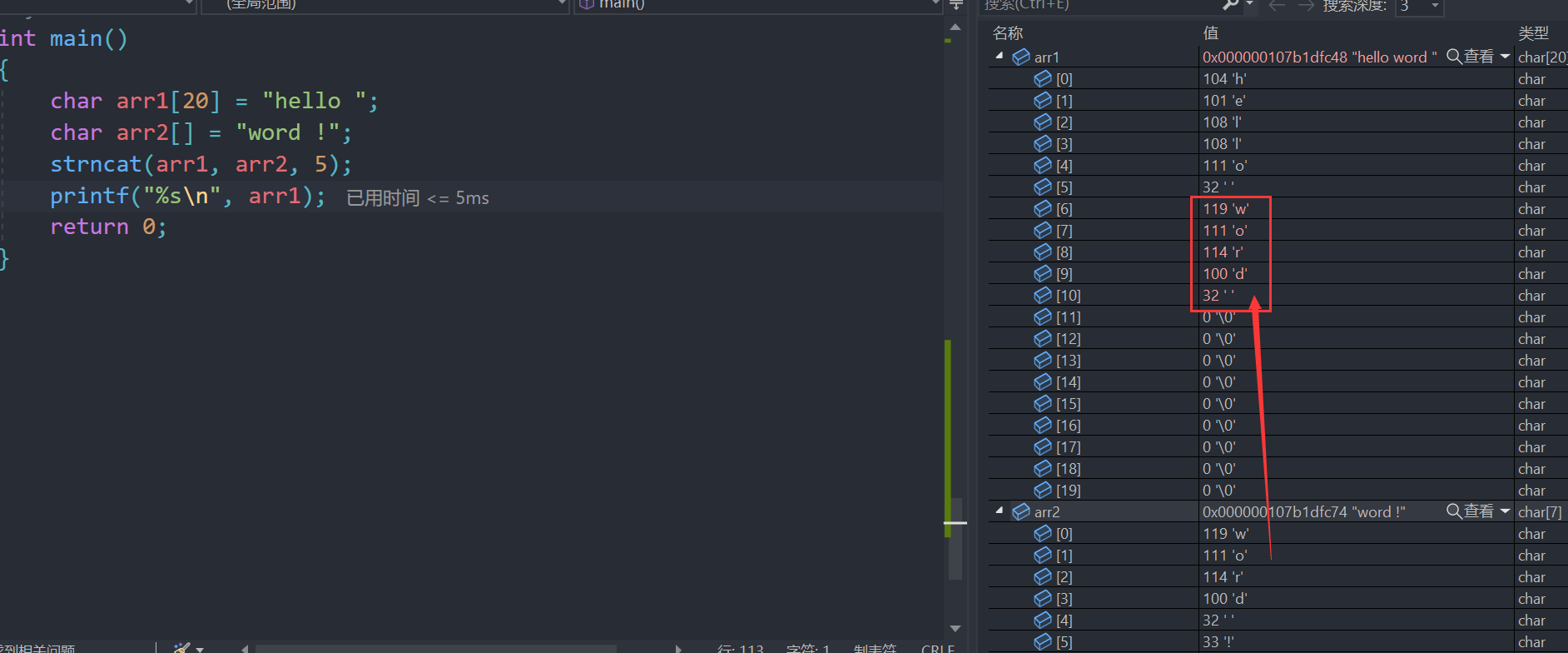This screenshot has width=1568, height=653.
Task: Click the icon of arr1 element [12]
Action: 1043,338
